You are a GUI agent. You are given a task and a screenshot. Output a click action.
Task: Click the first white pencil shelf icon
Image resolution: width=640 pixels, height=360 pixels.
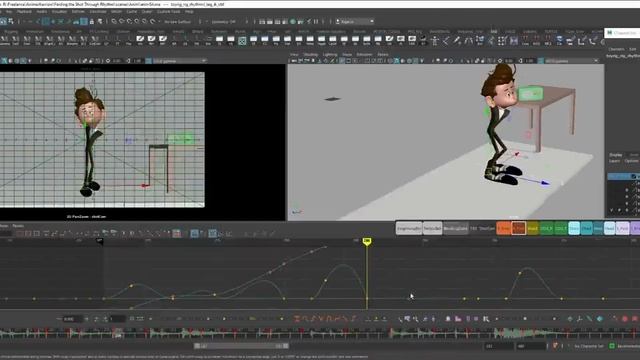[140, 40]
